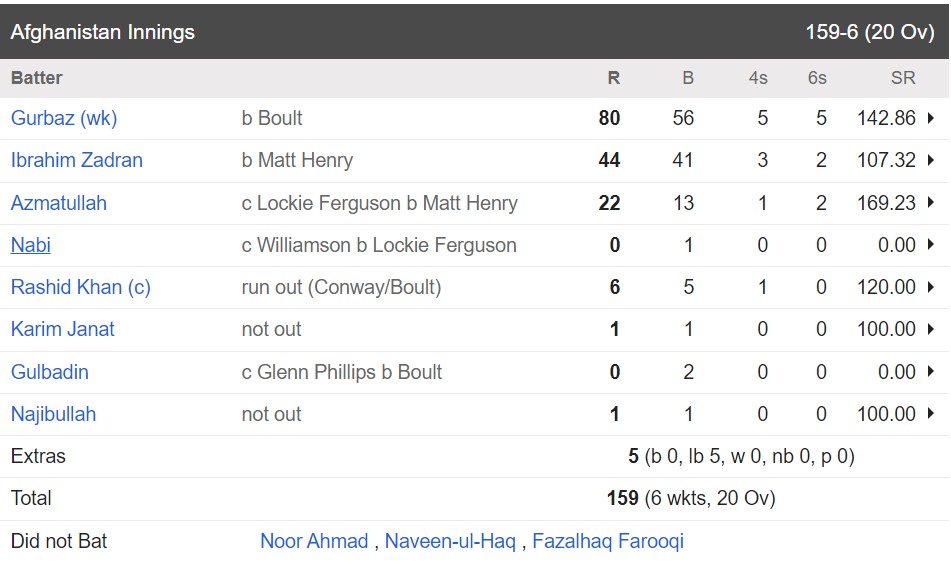Expand Ibrahim Zadran row arrow
Screen dimensions: 951x568
tap(930, 160)
